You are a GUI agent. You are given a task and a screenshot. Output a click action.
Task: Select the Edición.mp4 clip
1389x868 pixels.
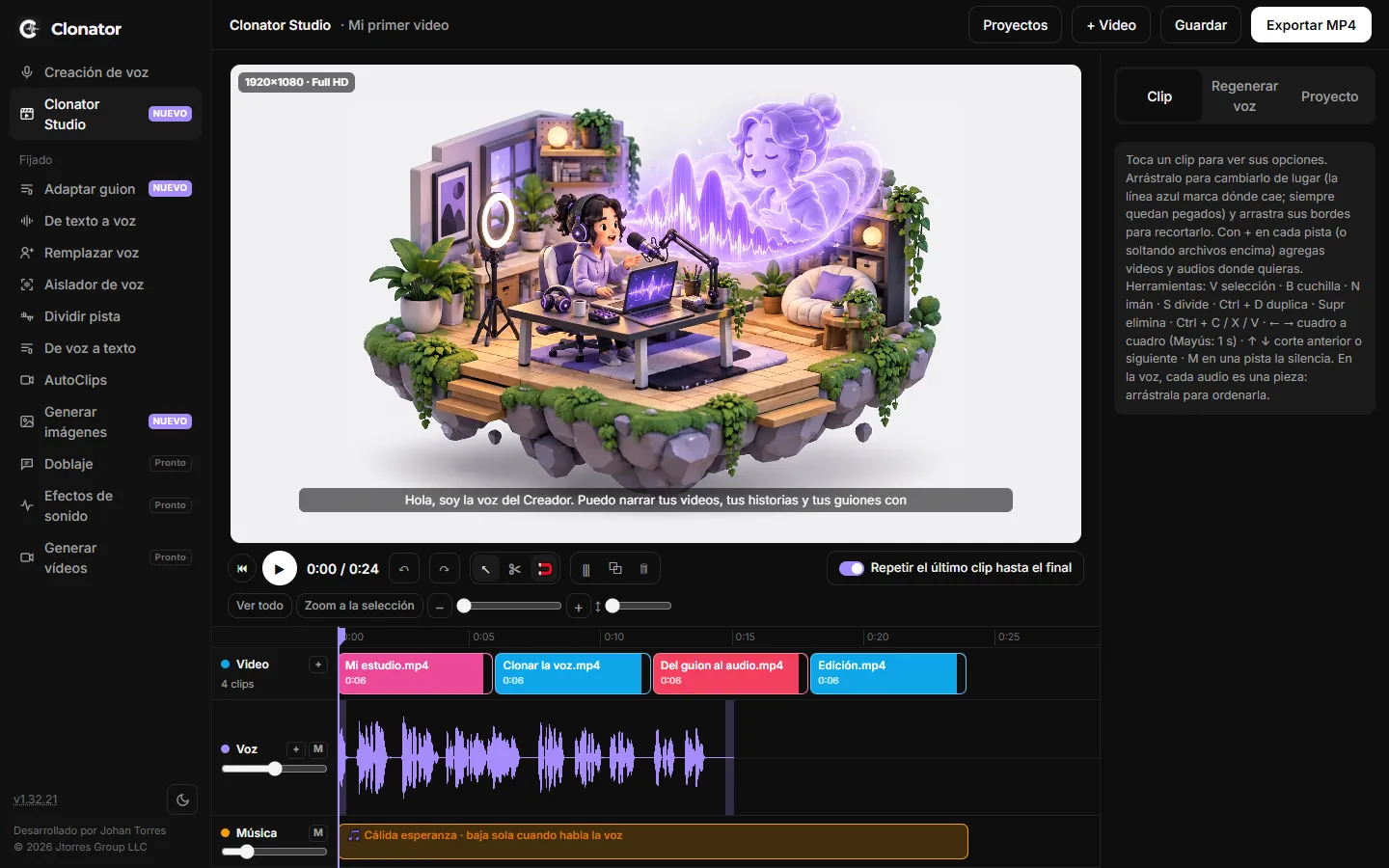(887, 673)
